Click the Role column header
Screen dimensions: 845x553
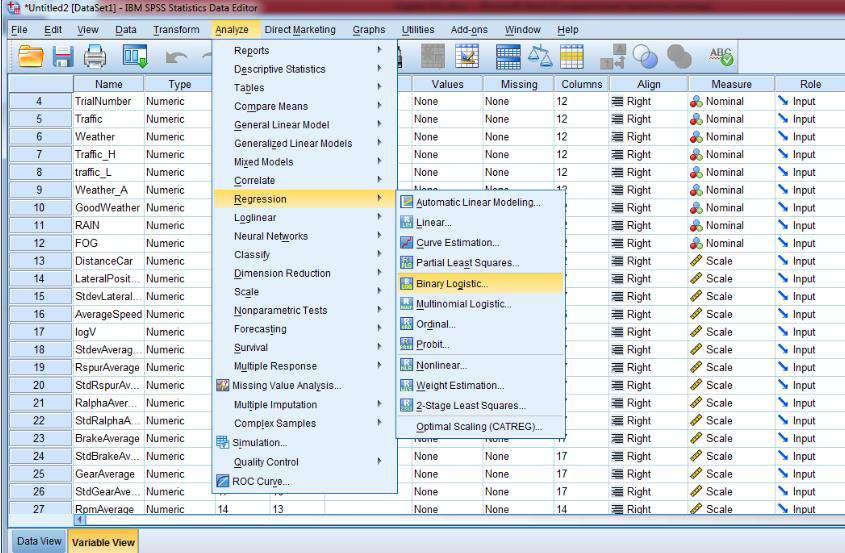(810, 84)
